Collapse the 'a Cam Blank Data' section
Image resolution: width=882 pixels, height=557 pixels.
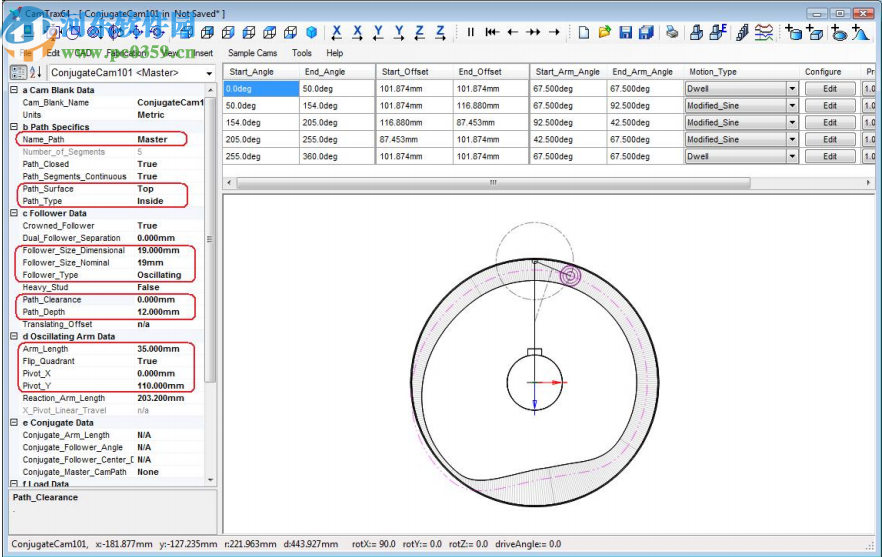[x=14, y=90]
